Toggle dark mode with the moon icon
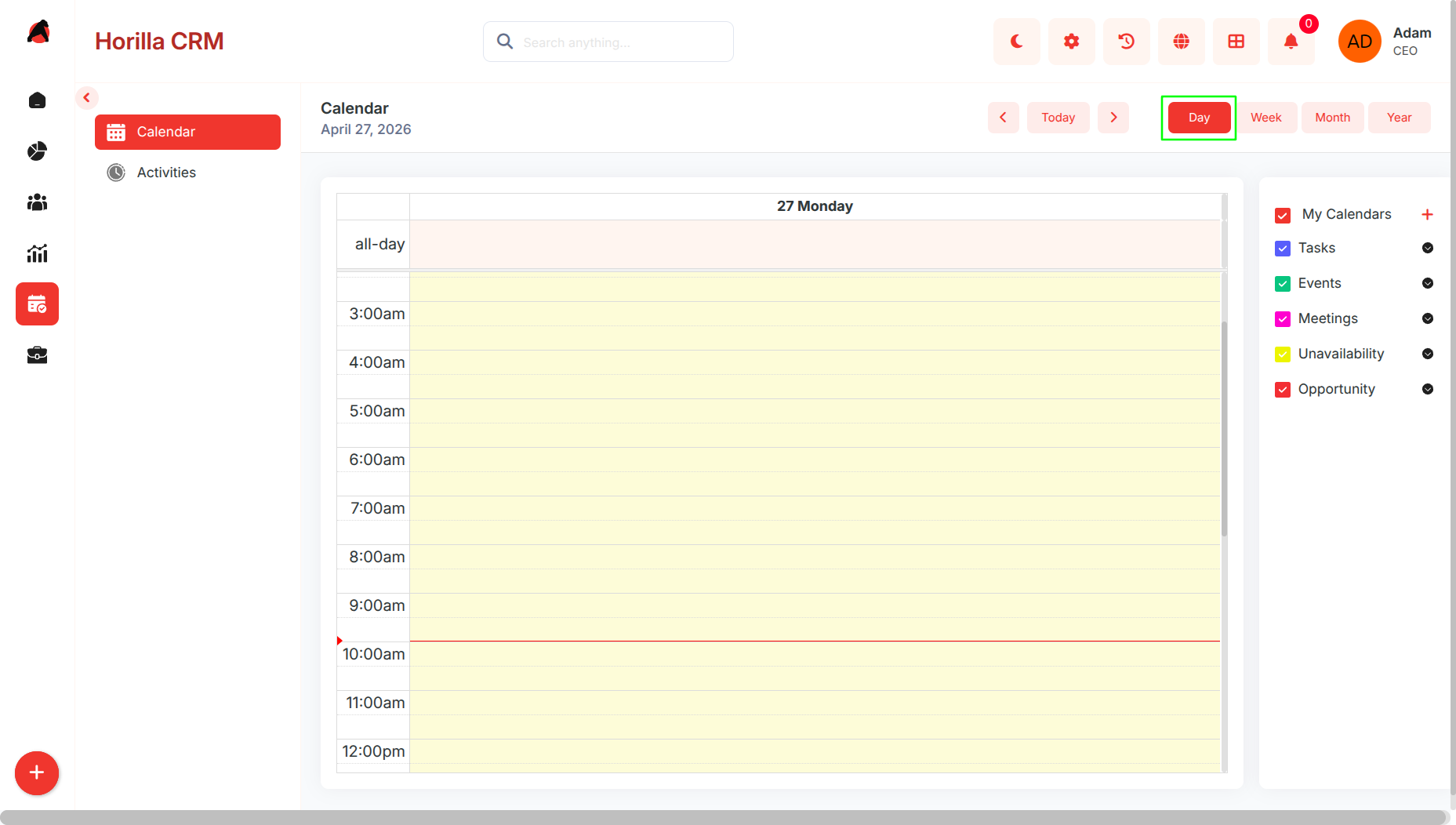The height and width of the screenshot is (825, 1456). 1017,42
